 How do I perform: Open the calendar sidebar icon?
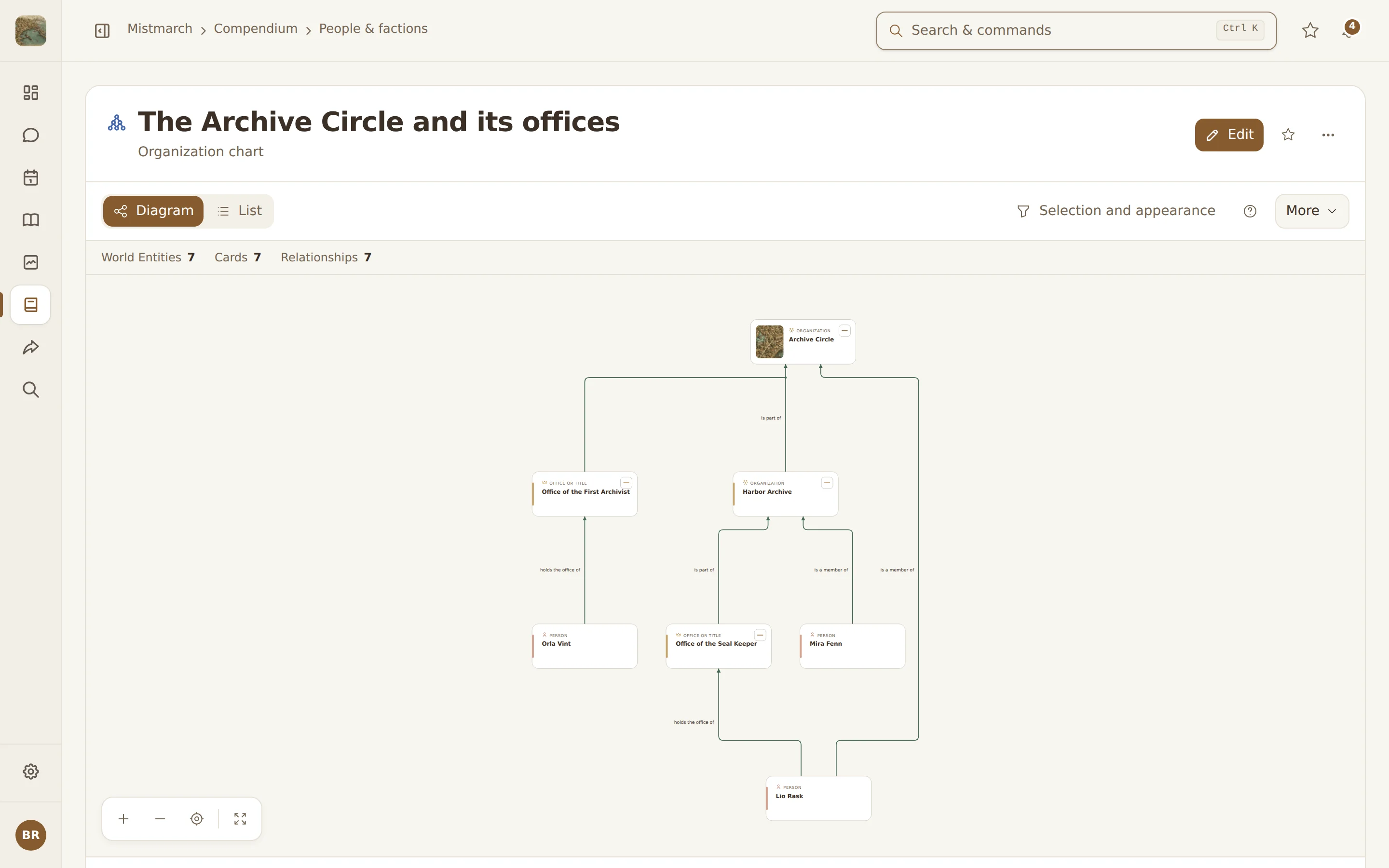(x=30, y=177)
